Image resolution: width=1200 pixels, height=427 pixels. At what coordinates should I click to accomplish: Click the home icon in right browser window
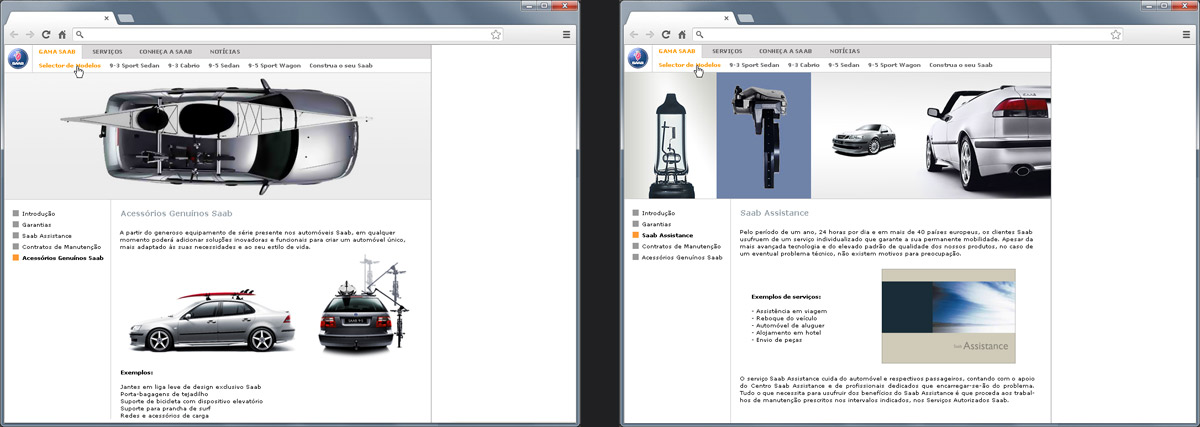tap(682, 34)
